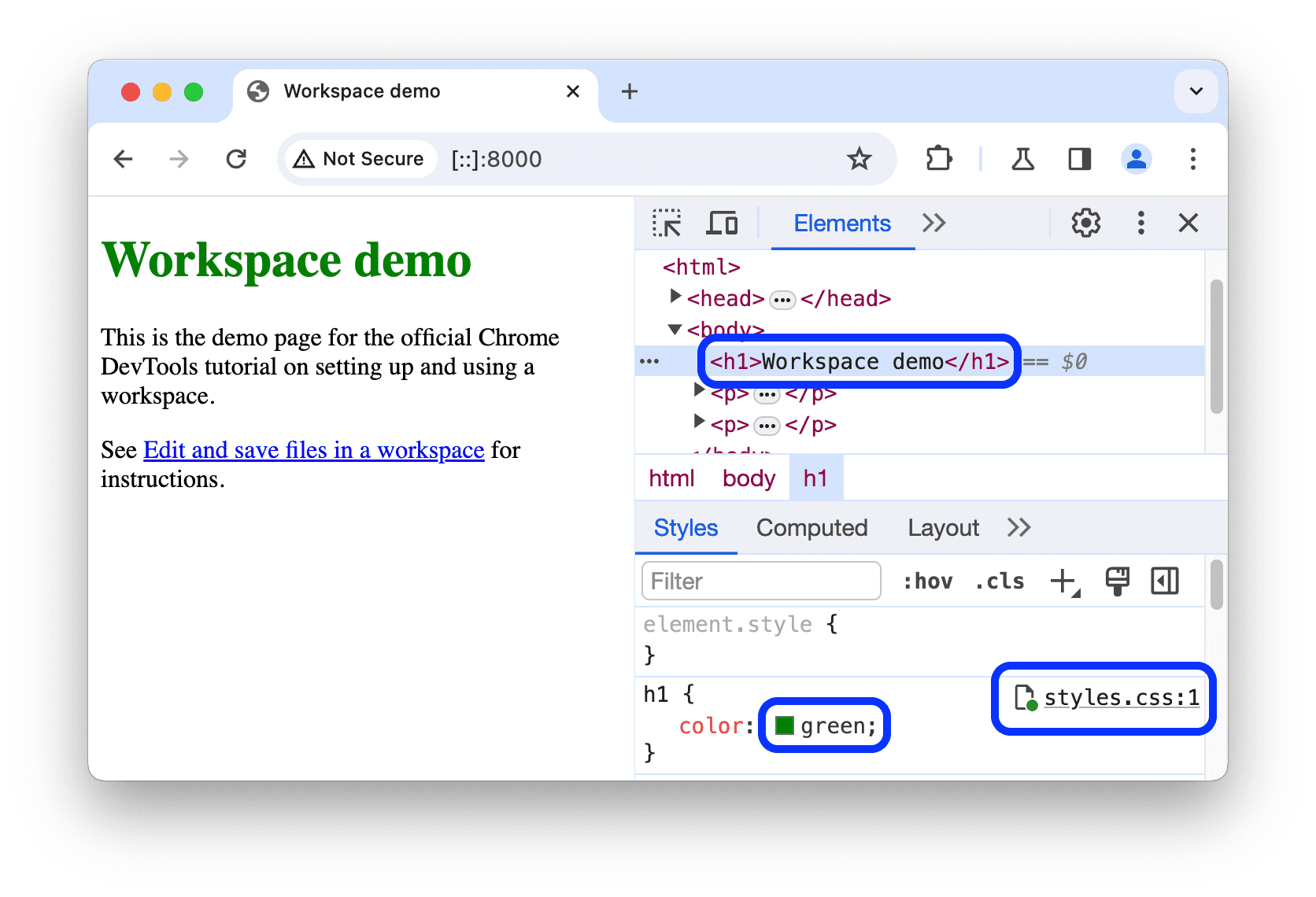The height and width of the screenshot is (897, 1316).
Task: Click the rendering emulations brush icon
Action: click(x=1117, y=581)
